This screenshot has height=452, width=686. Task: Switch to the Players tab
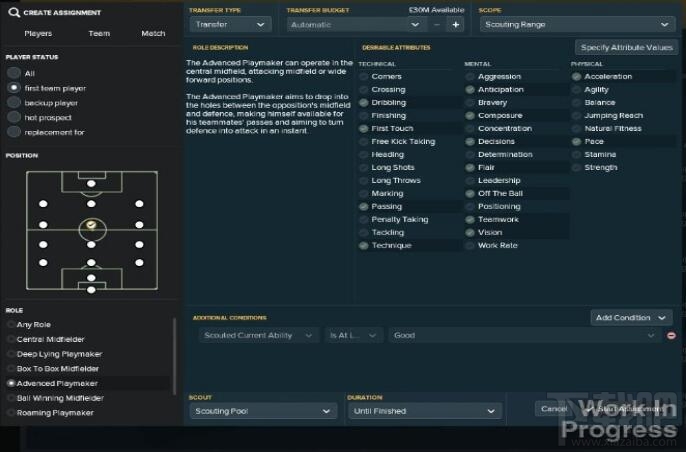[38, 33]
